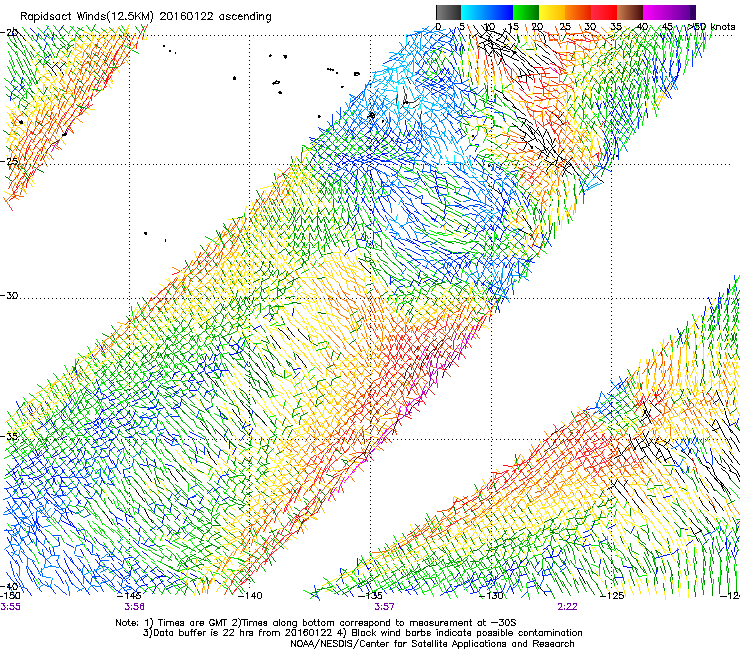This screenshot has height=650, width=740.
Task: Click the '-145' longitude axis label
Action: point(129,596)
